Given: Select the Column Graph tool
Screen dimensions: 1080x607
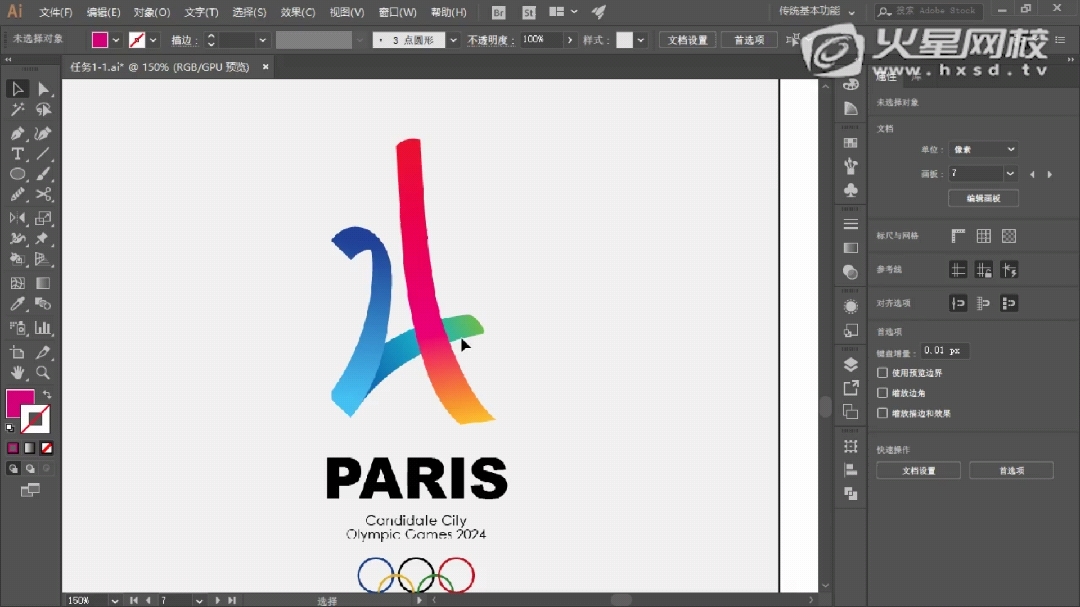Looking at the screenshot, I should 43,328.
